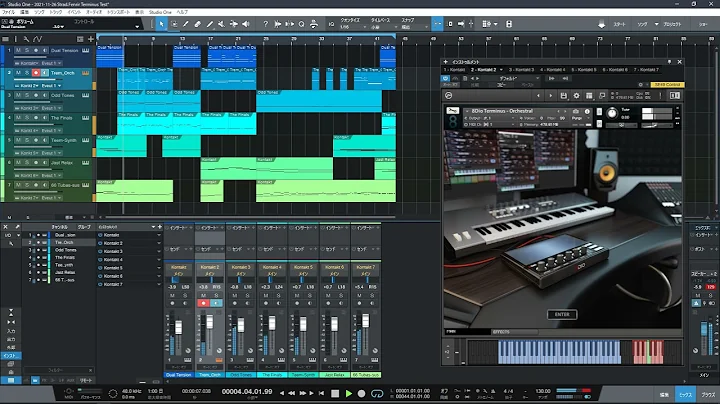Image resolution: width=720 pixels, height=404 pixels.
Task: Switch to 7 - Kontakt 7 instrument tab
Action: (646, 70)
